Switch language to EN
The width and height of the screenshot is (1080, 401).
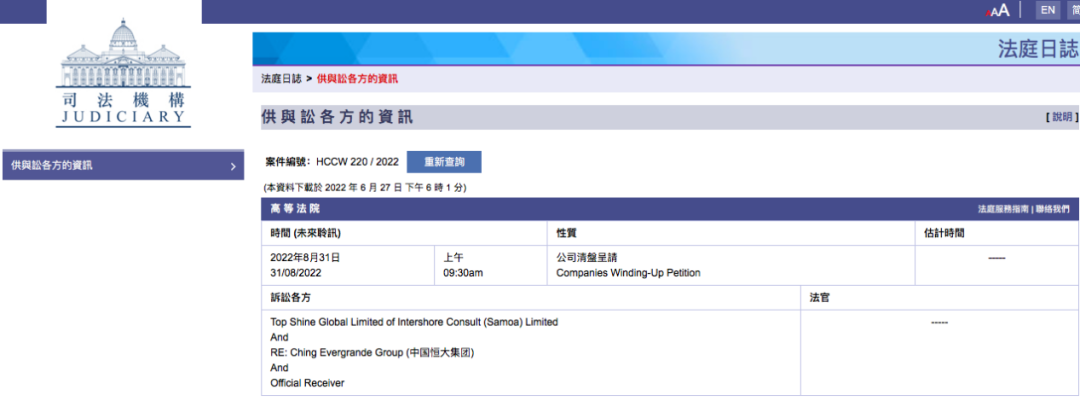1047,10
